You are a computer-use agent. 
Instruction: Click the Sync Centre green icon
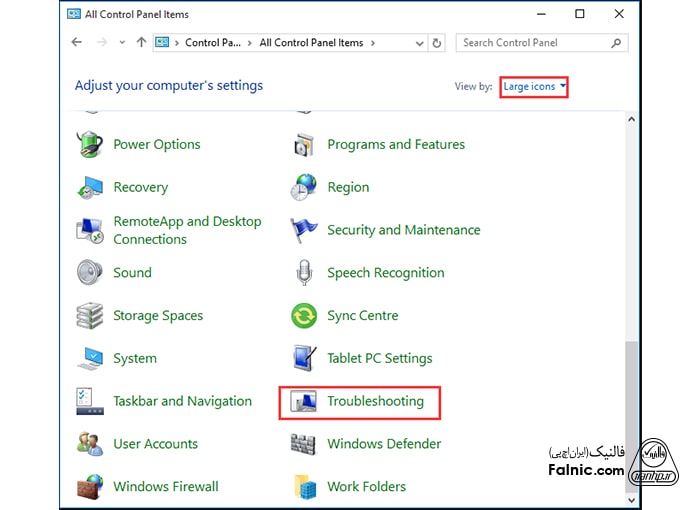[304, 316]
